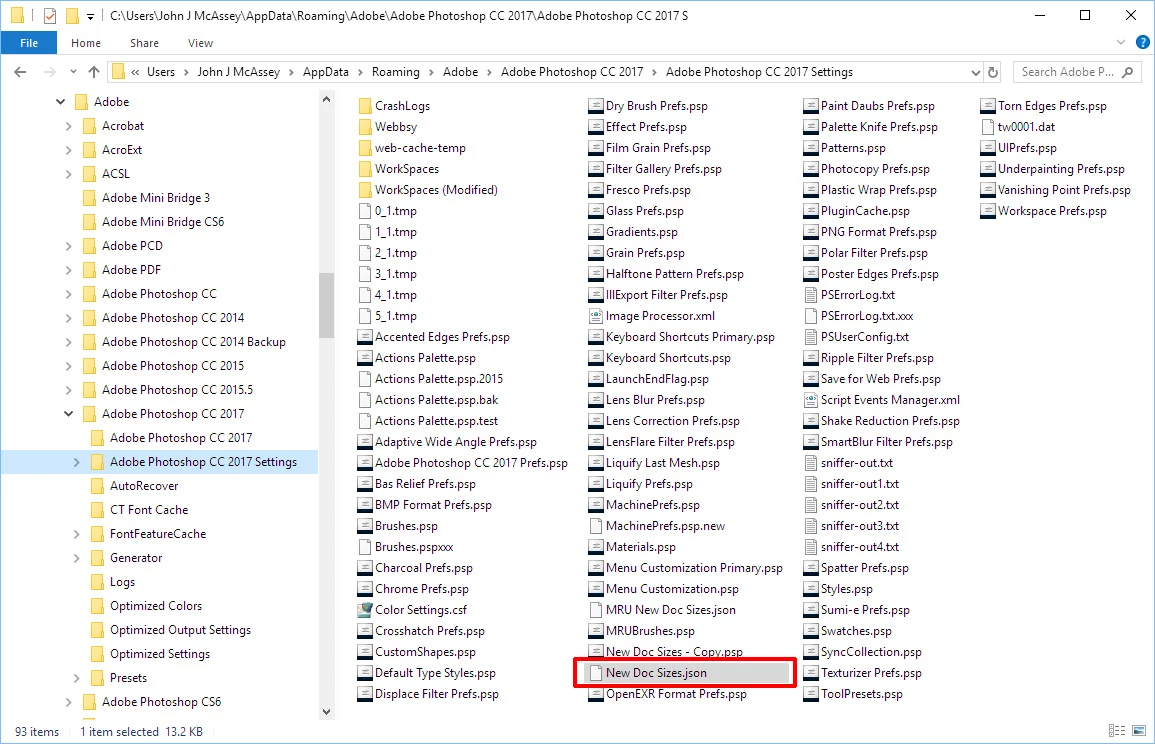The height and width of the screenshot is (744, 1155).
Task: Click John J McAssey breadcrumb segment
Action: tap(239, 71)
